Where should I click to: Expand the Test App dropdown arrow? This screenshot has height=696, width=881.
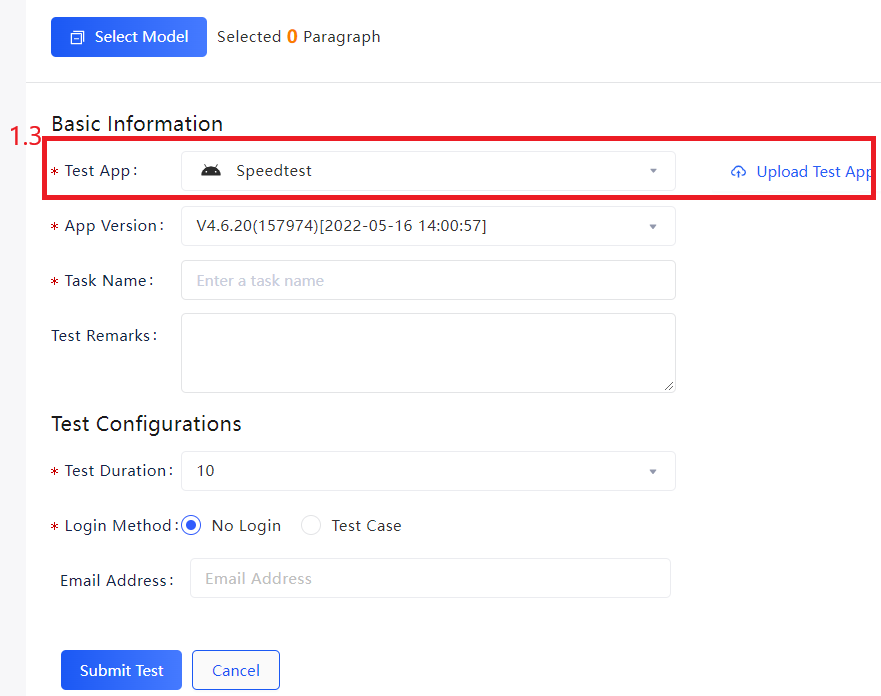[653, 171]
